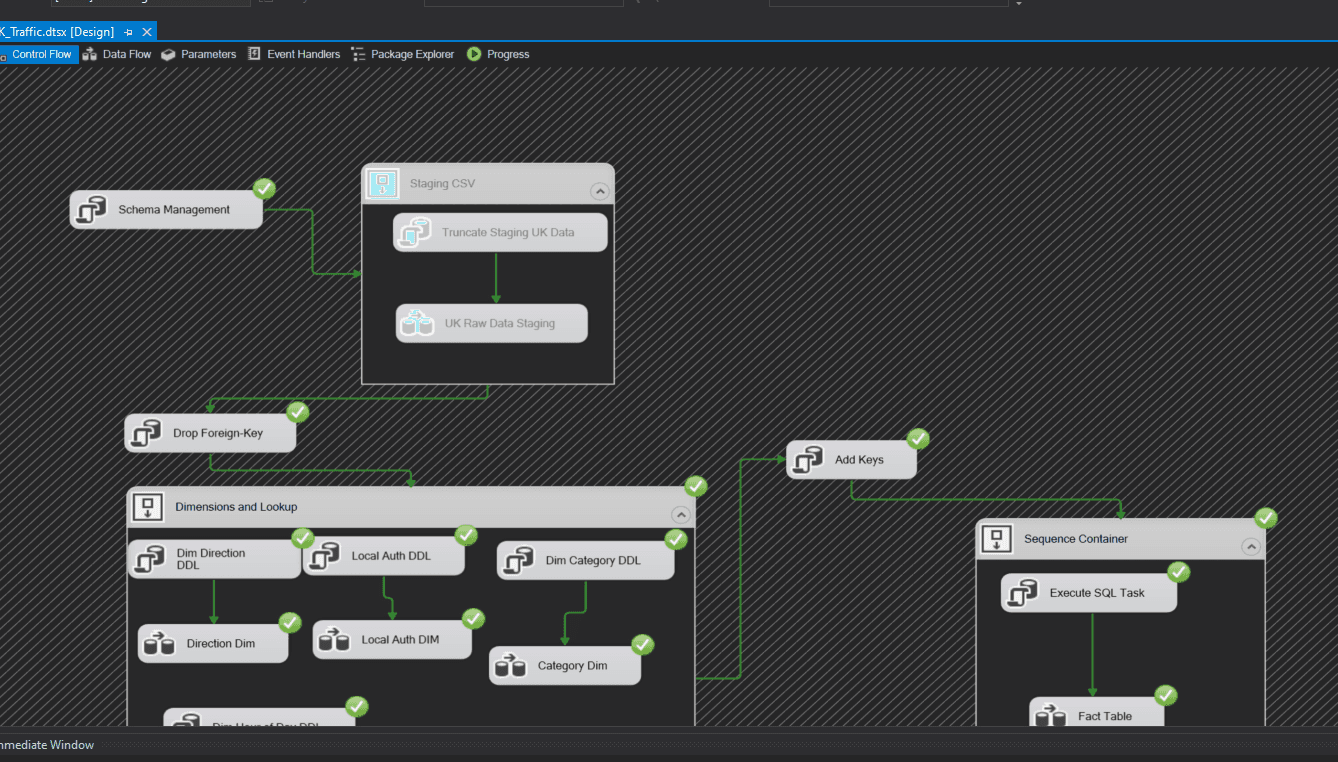Collapse the Dimensions and Lookup container

click(680, 515)
